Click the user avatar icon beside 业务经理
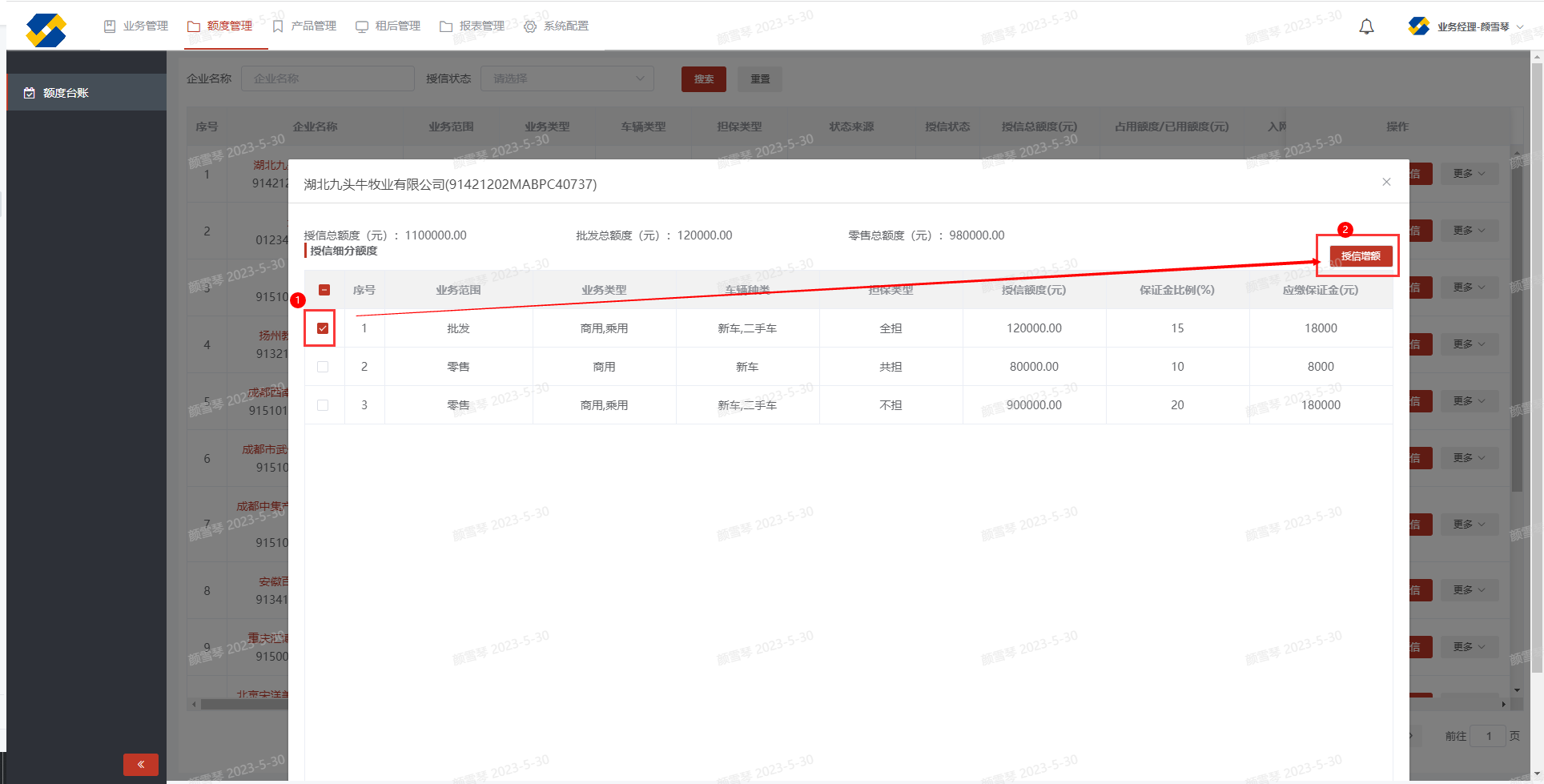Viewport: 1544px width, 784px height. (x=1418, y=26)
